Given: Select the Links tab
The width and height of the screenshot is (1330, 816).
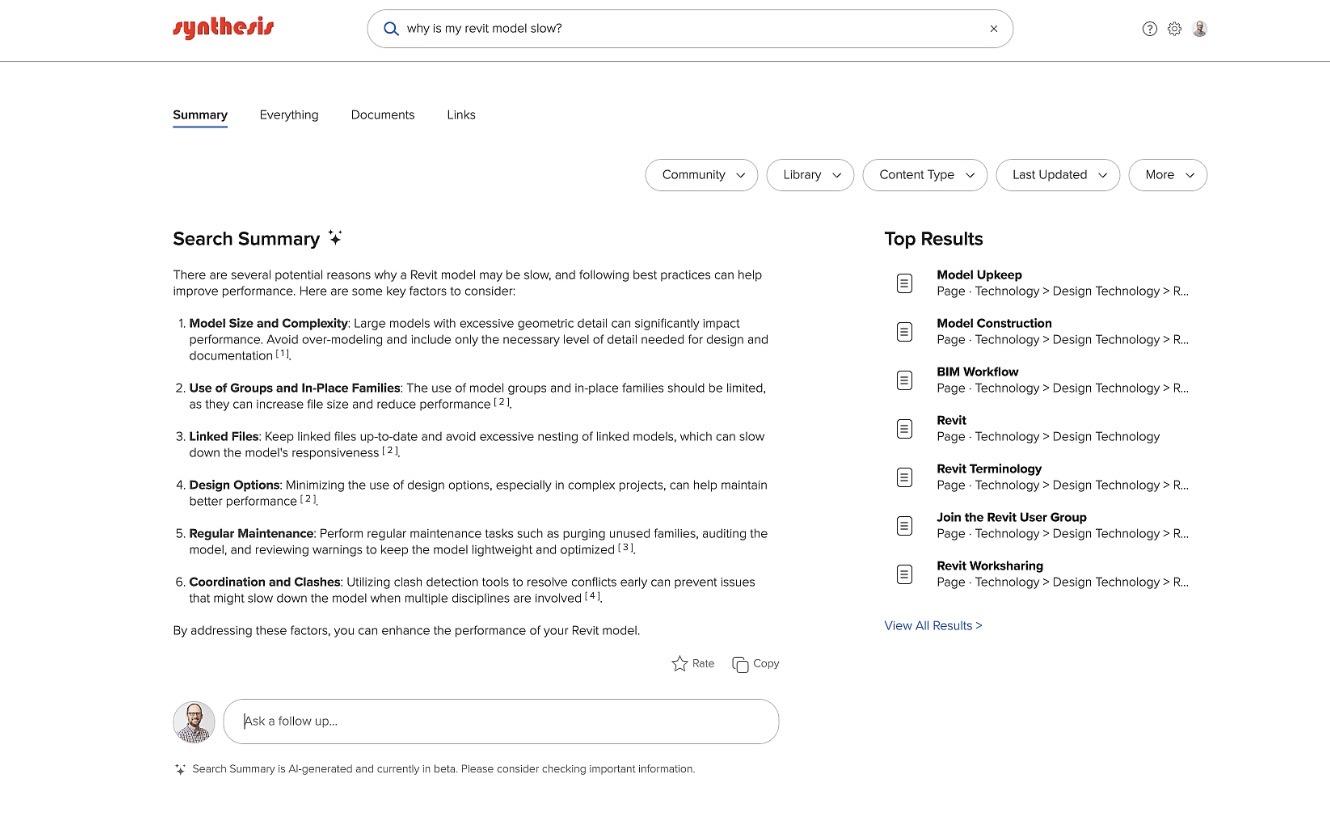Looking at the screenshot, I should 461,113.
